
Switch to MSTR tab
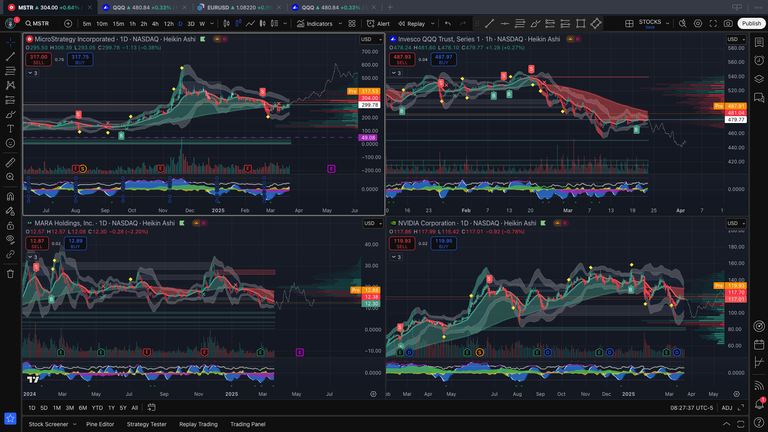point(49,7)
